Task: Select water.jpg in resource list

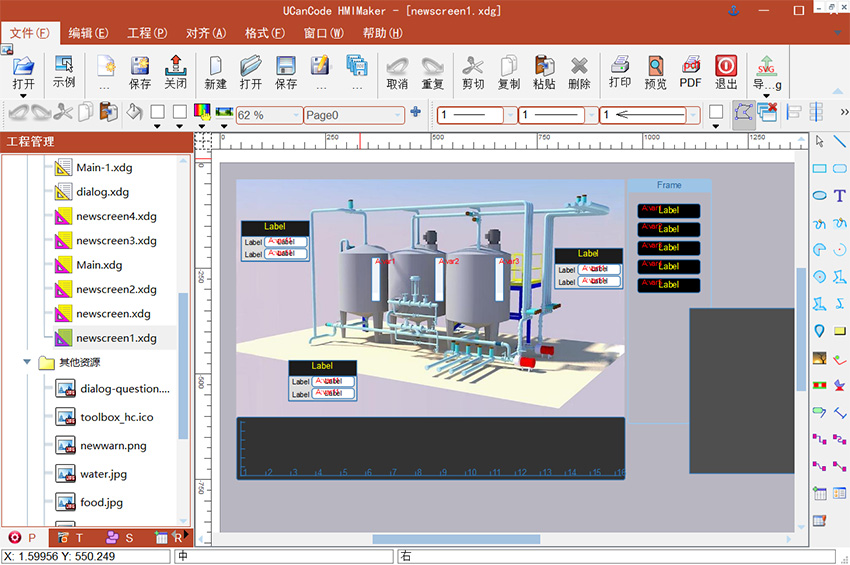Action: (103, 474)
